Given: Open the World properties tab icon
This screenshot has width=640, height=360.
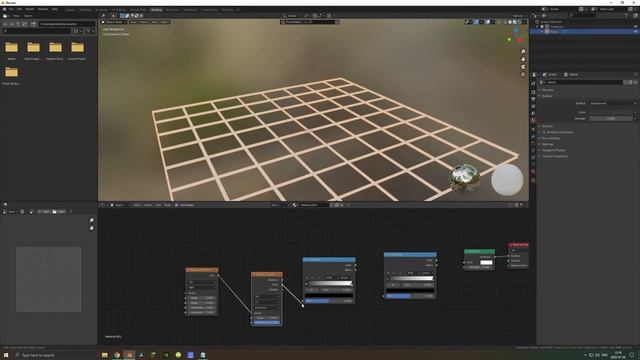Looking at the screenshot, I should coord(533,120).
